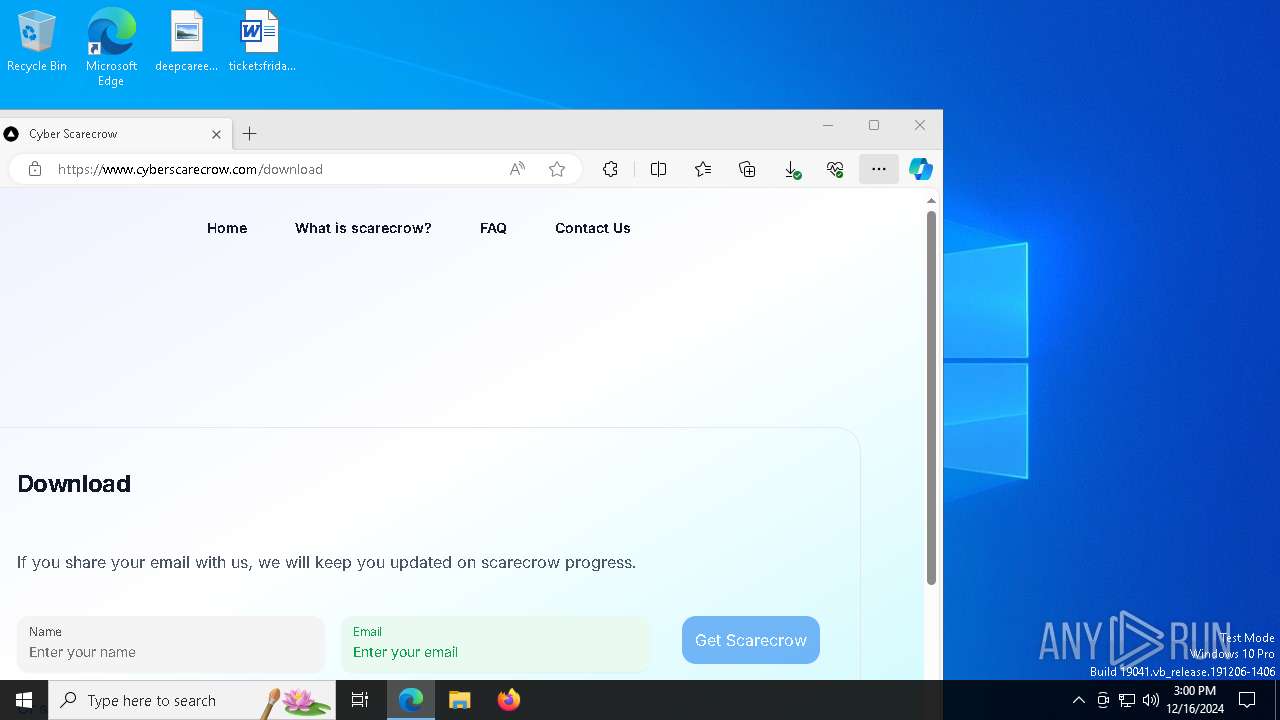Click the taskbar search box

point(192,700)
